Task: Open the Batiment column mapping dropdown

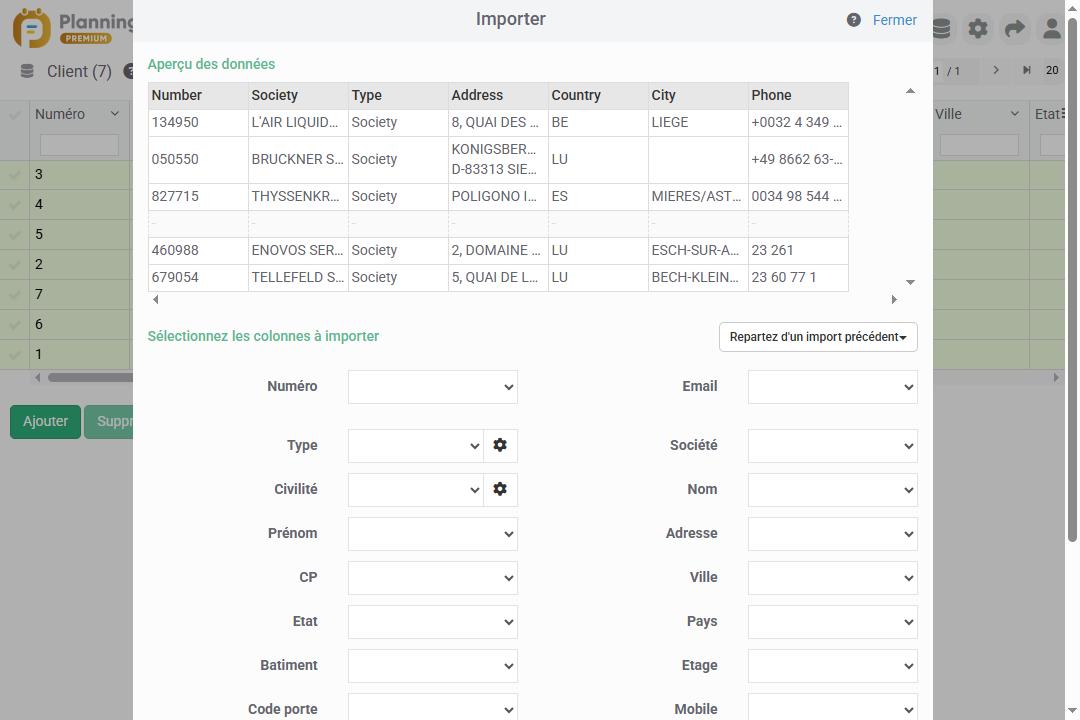Action: point(433,666)
